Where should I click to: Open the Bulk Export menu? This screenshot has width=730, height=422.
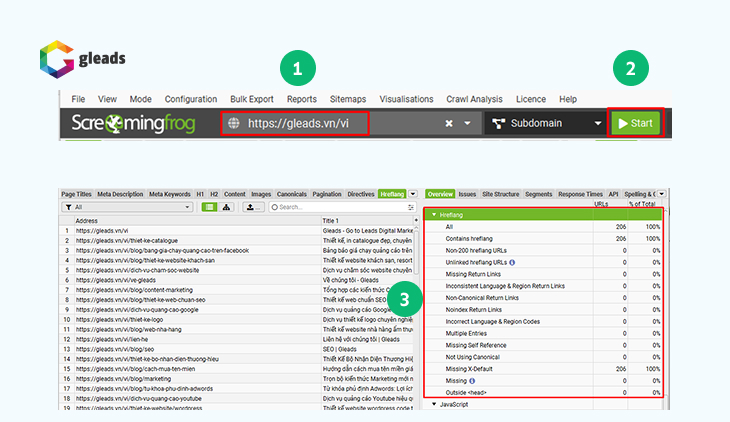252,99
